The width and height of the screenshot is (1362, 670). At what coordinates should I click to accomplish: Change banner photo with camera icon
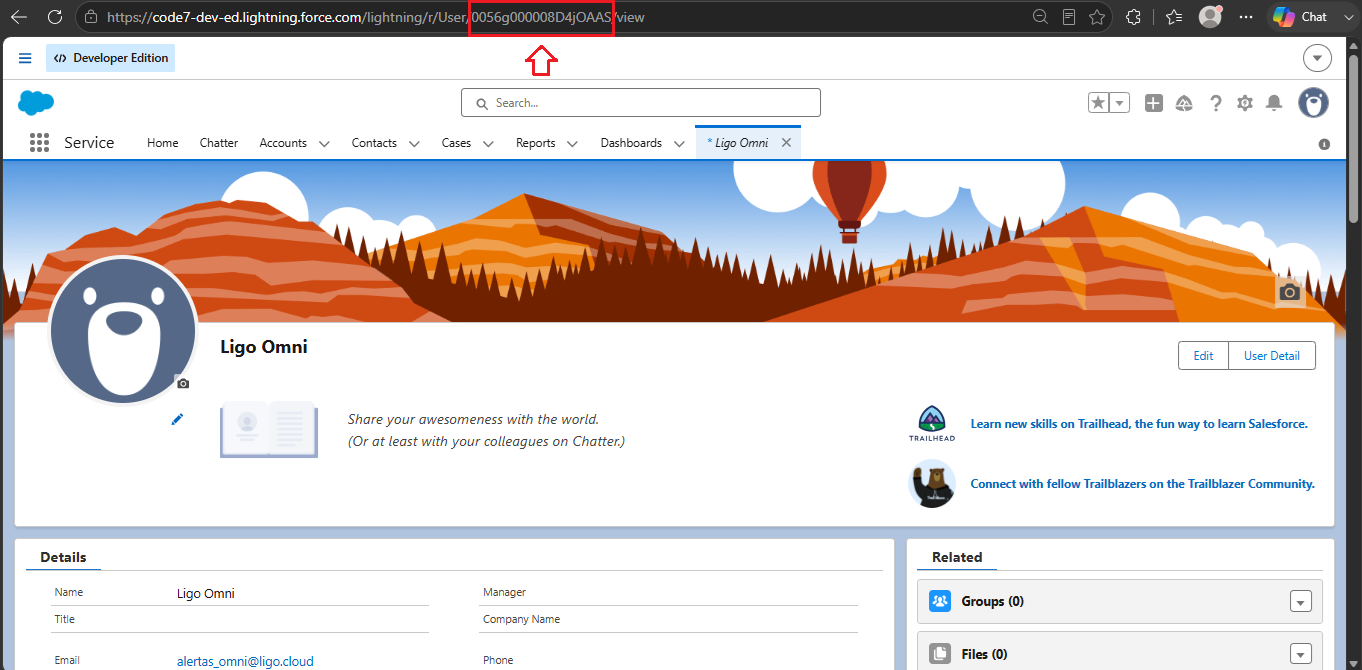click(1290, 292)
